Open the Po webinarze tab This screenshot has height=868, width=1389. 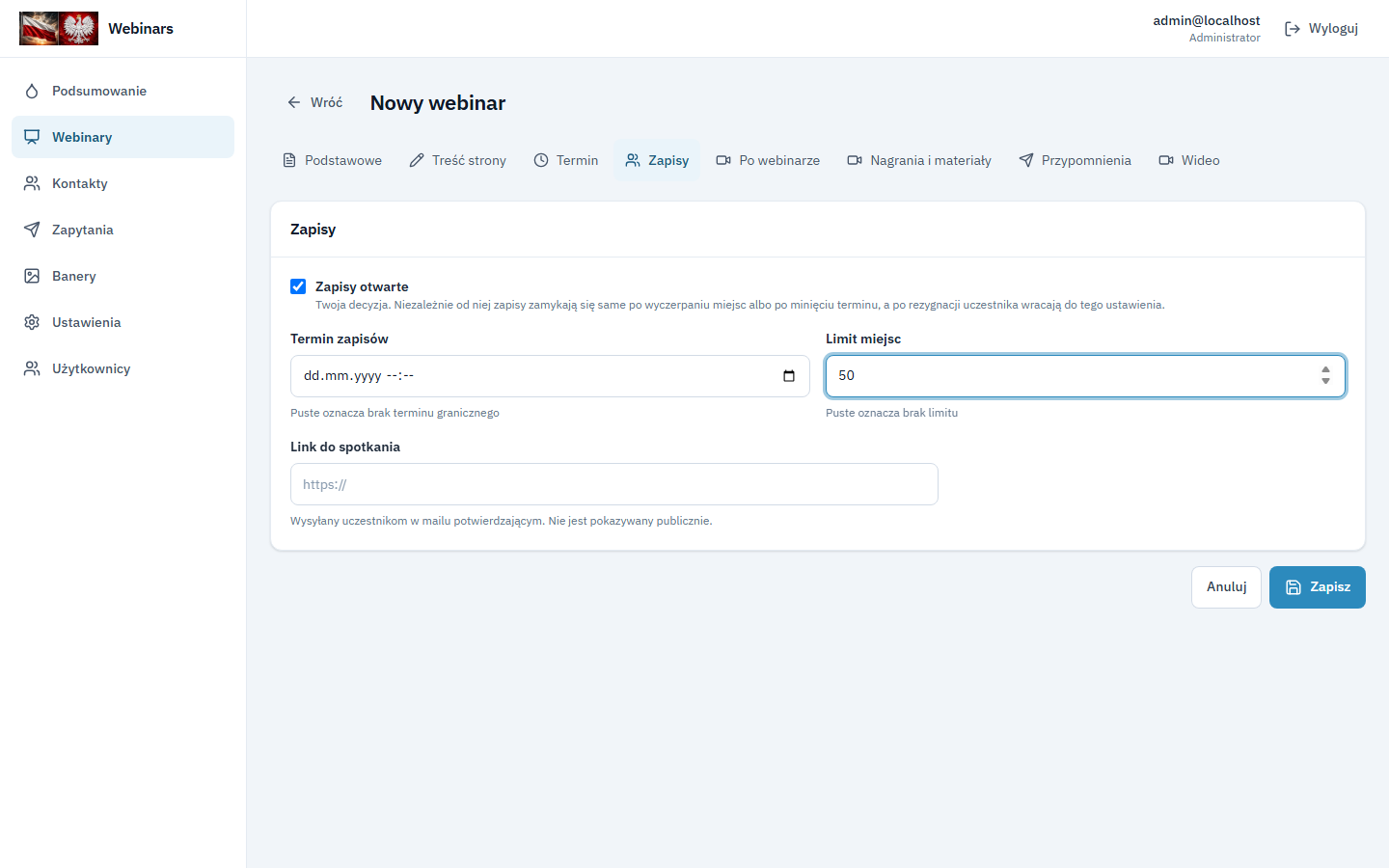[768, 160]
